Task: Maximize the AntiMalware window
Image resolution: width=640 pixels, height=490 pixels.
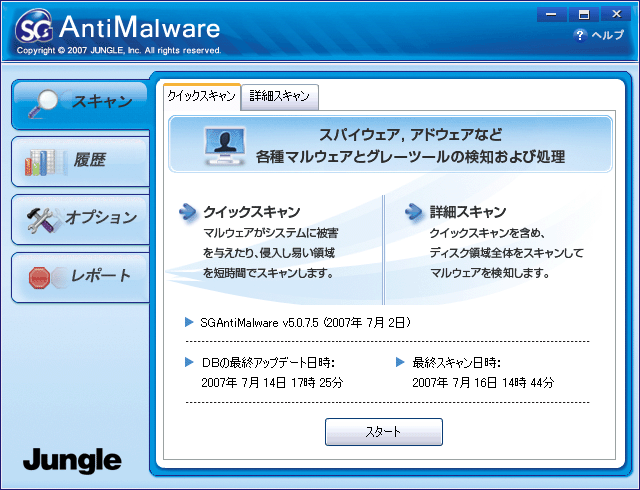Action: point(584,14)
